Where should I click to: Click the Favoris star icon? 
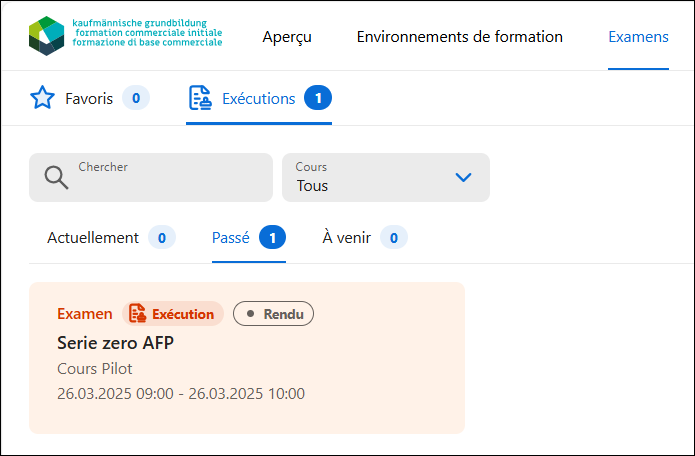click(x=42, y=98)
